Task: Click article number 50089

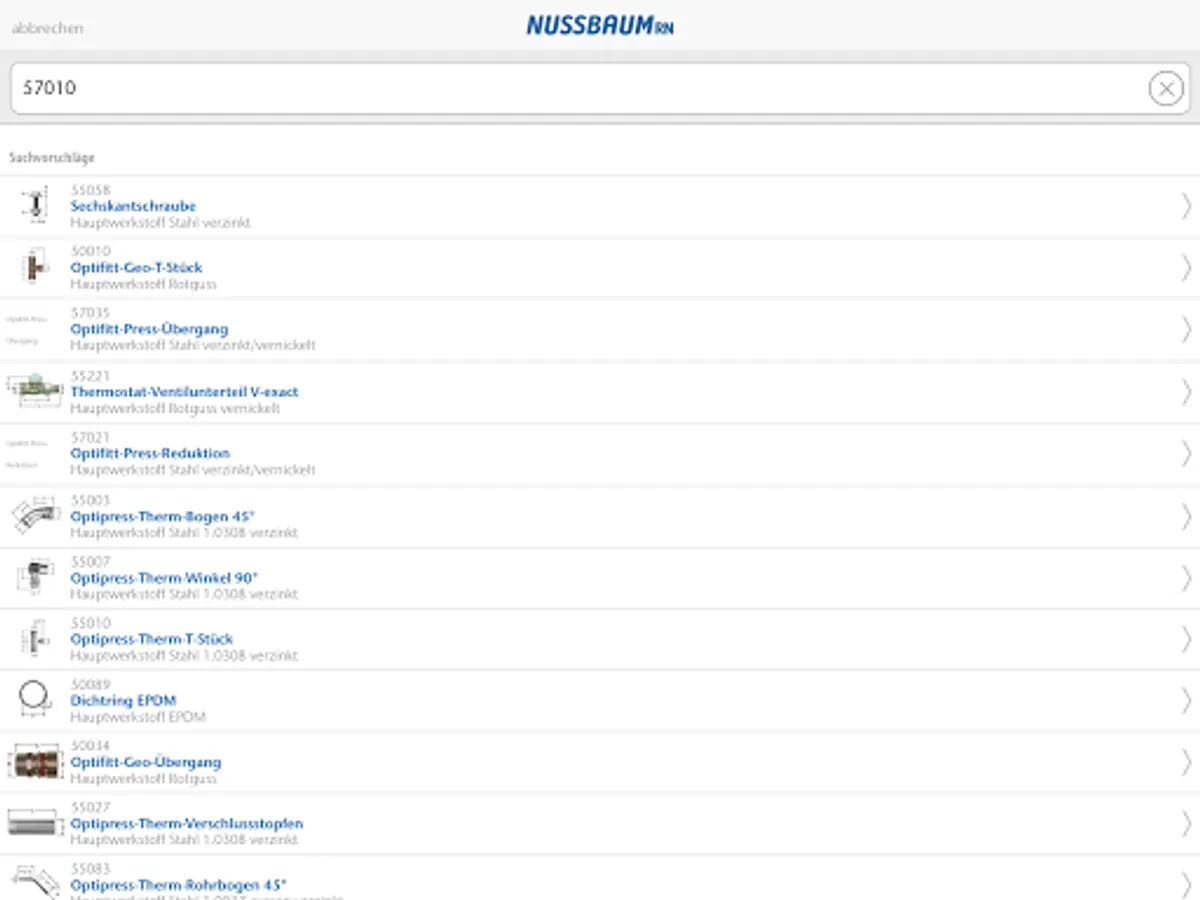Action: click(x=90, y=685)
